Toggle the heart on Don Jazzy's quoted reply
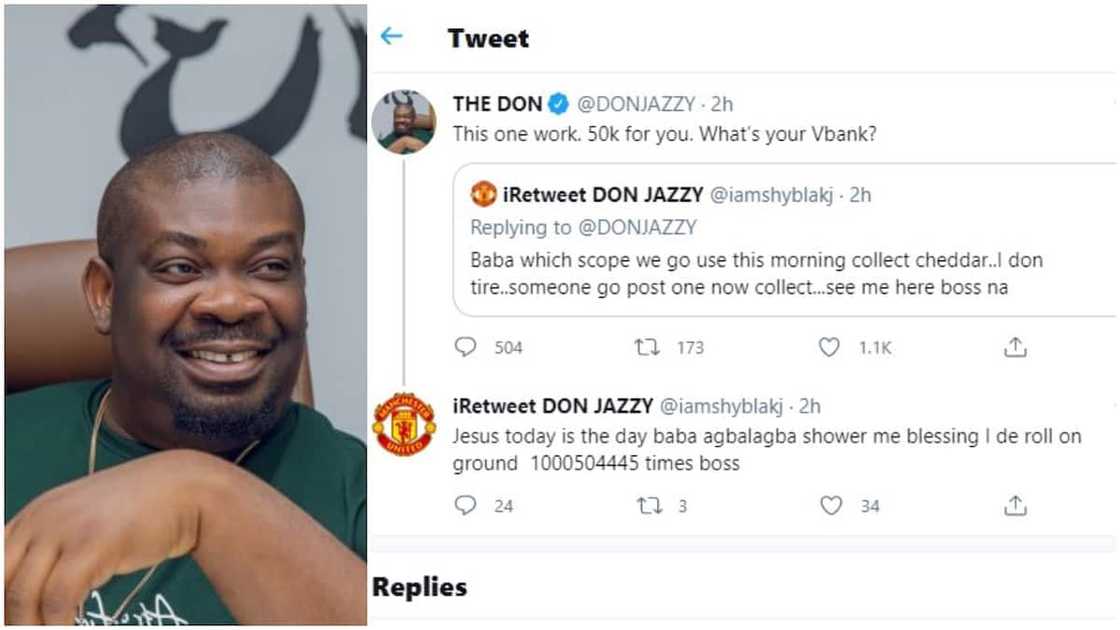 point(828,347)
